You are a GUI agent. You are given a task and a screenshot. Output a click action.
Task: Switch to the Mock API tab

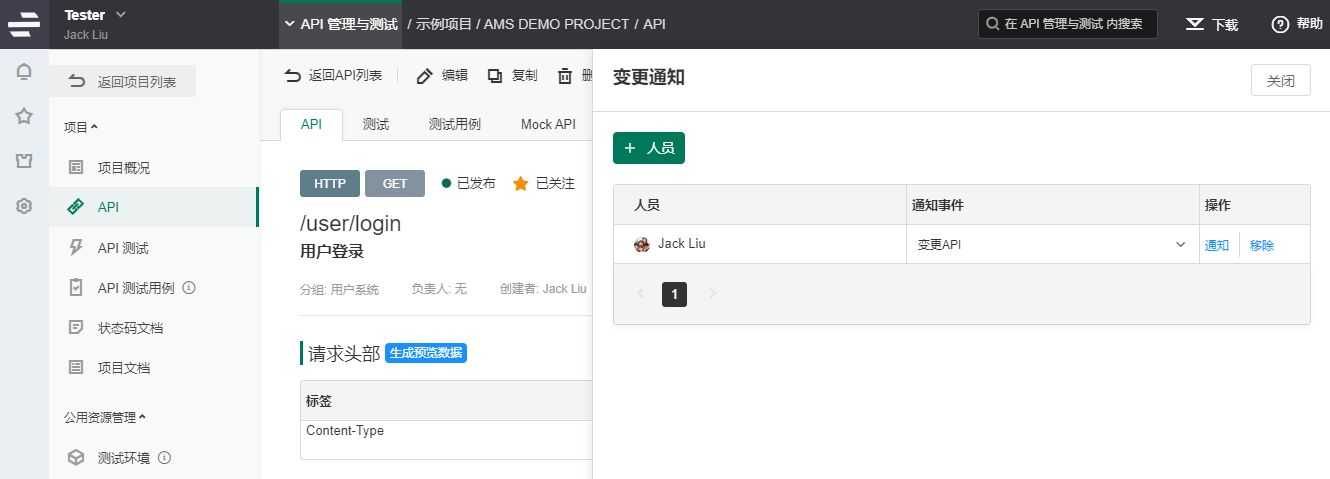point(548,125)
